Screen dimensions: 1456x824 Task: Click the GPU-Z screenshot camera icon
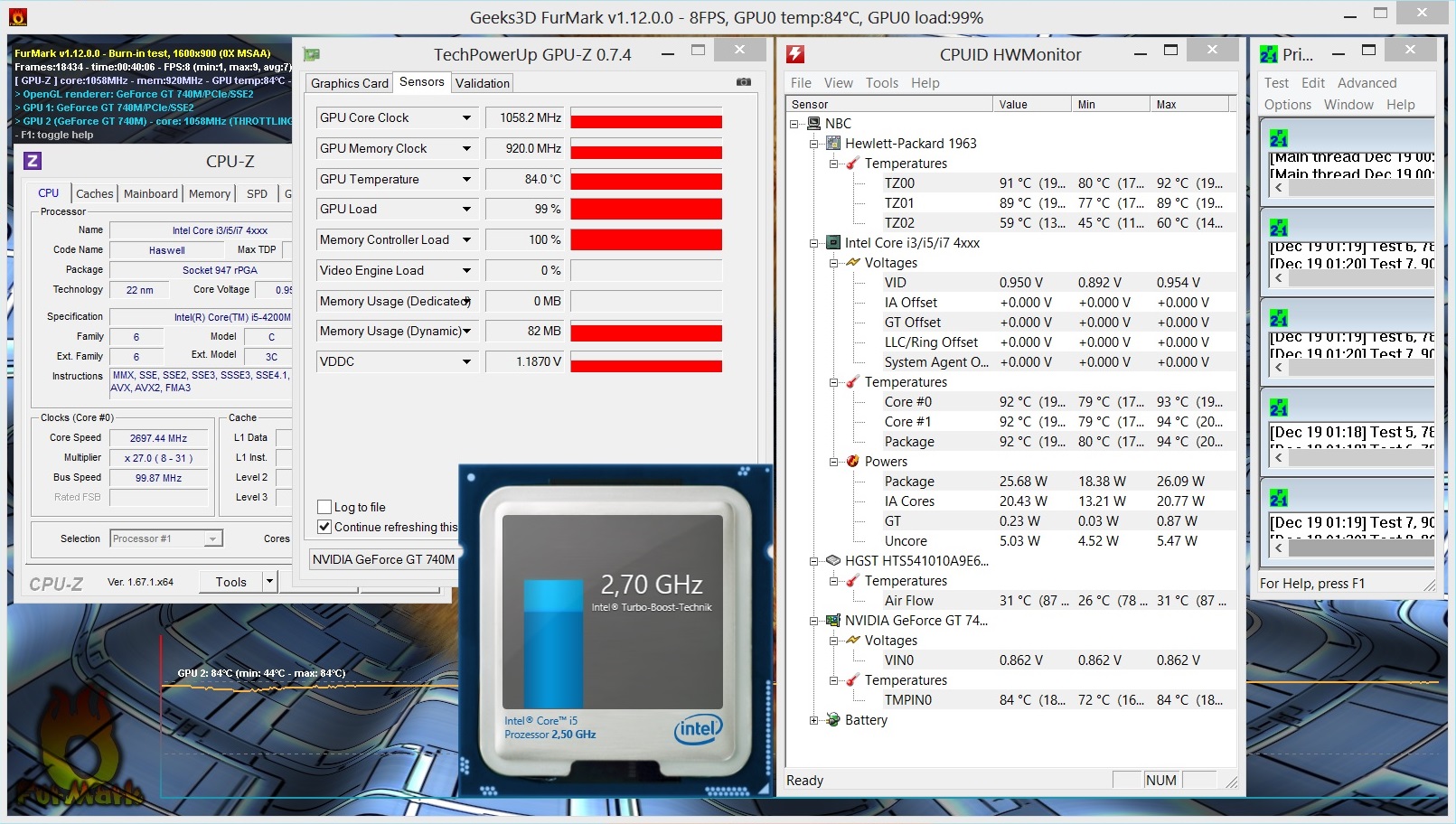click(744, 82)
